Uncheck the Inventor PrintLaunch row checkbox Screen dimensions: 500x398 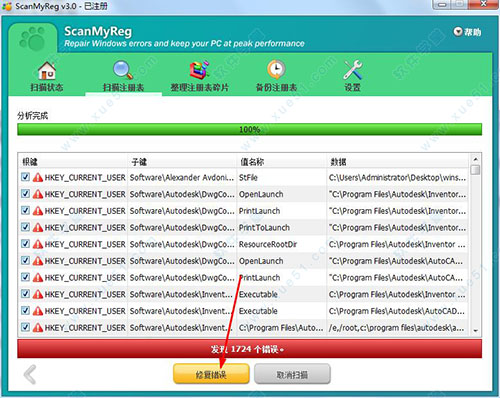[25, 210]
